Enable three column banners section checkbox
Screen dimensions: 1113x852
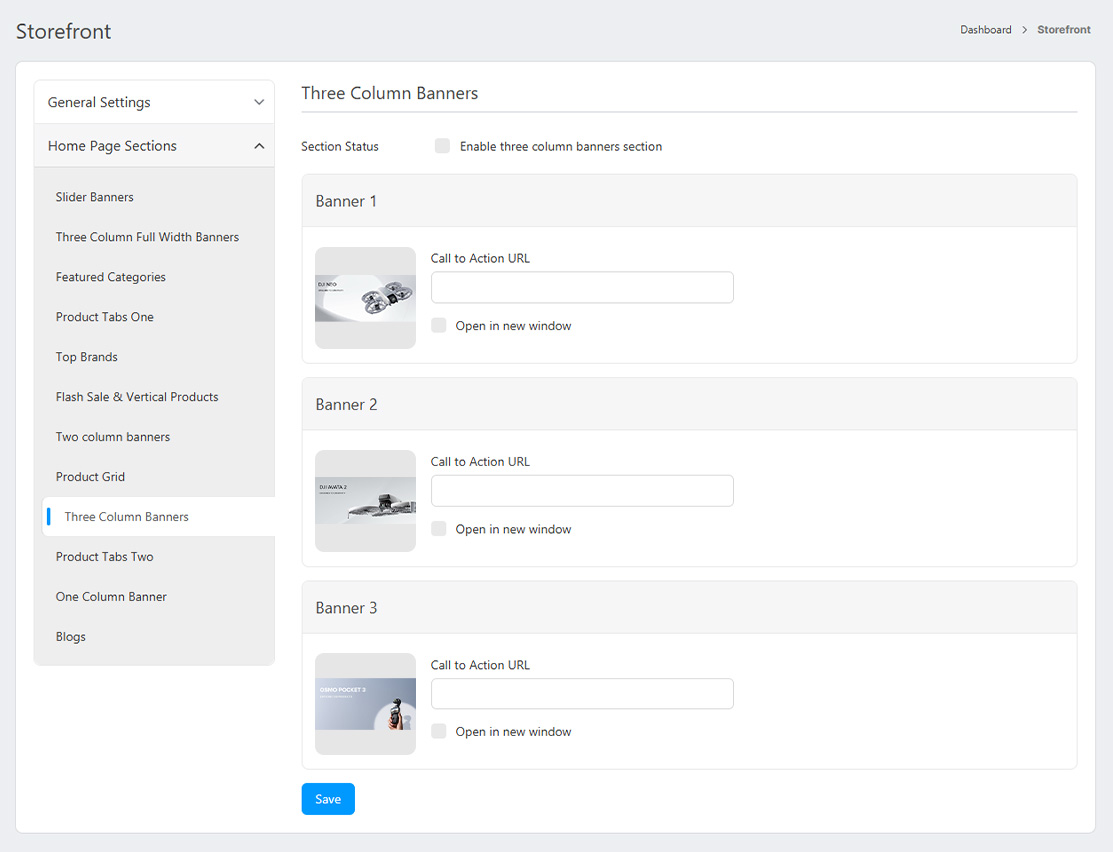pos(442,146)
